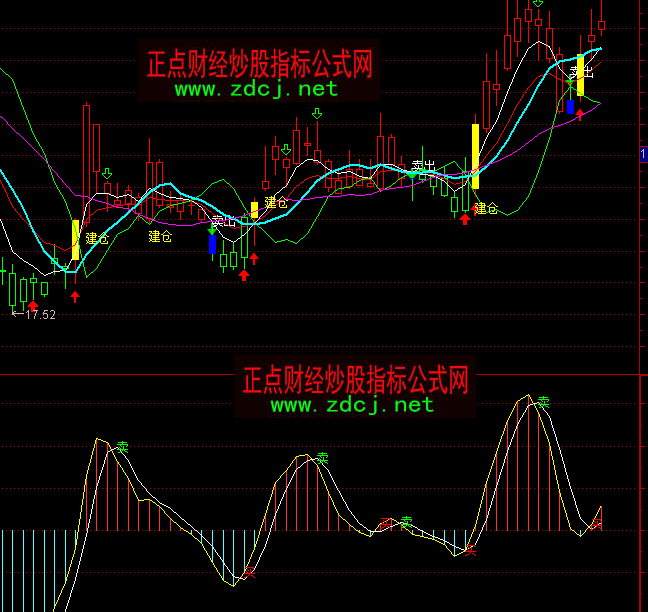The height and width of the screenshot is (612, 648).
Task: Click the rightmost green 卖 marker at indicator peak
Action: 543,401
